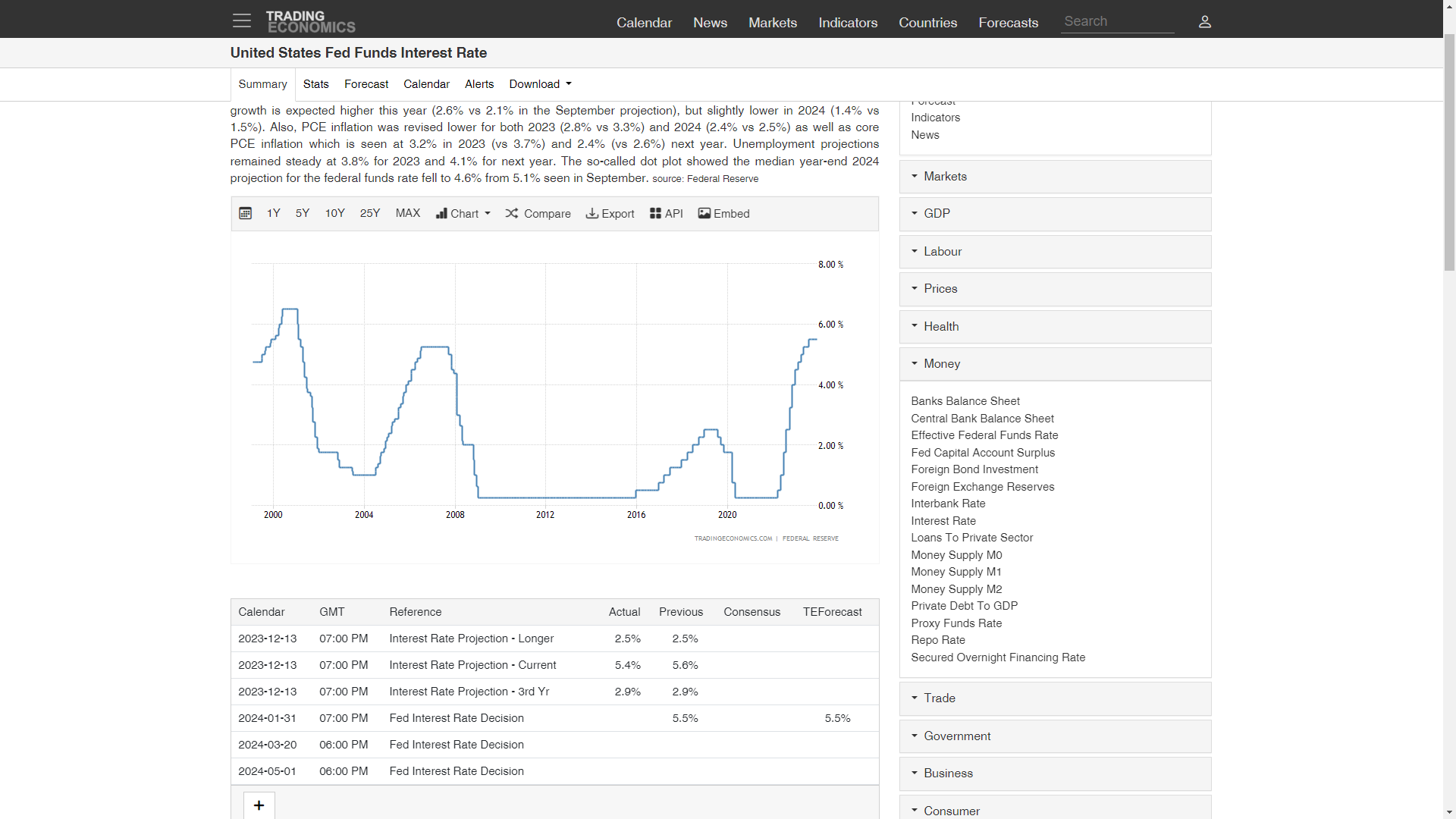Open the API grid icon
The image size is (1456, 819).
[655, 214]
